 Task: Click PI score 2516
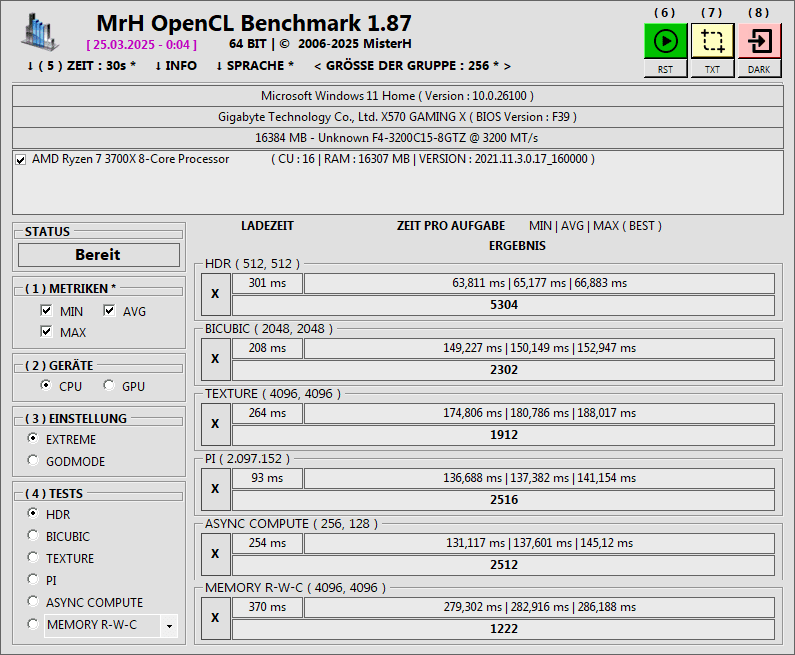503,500
